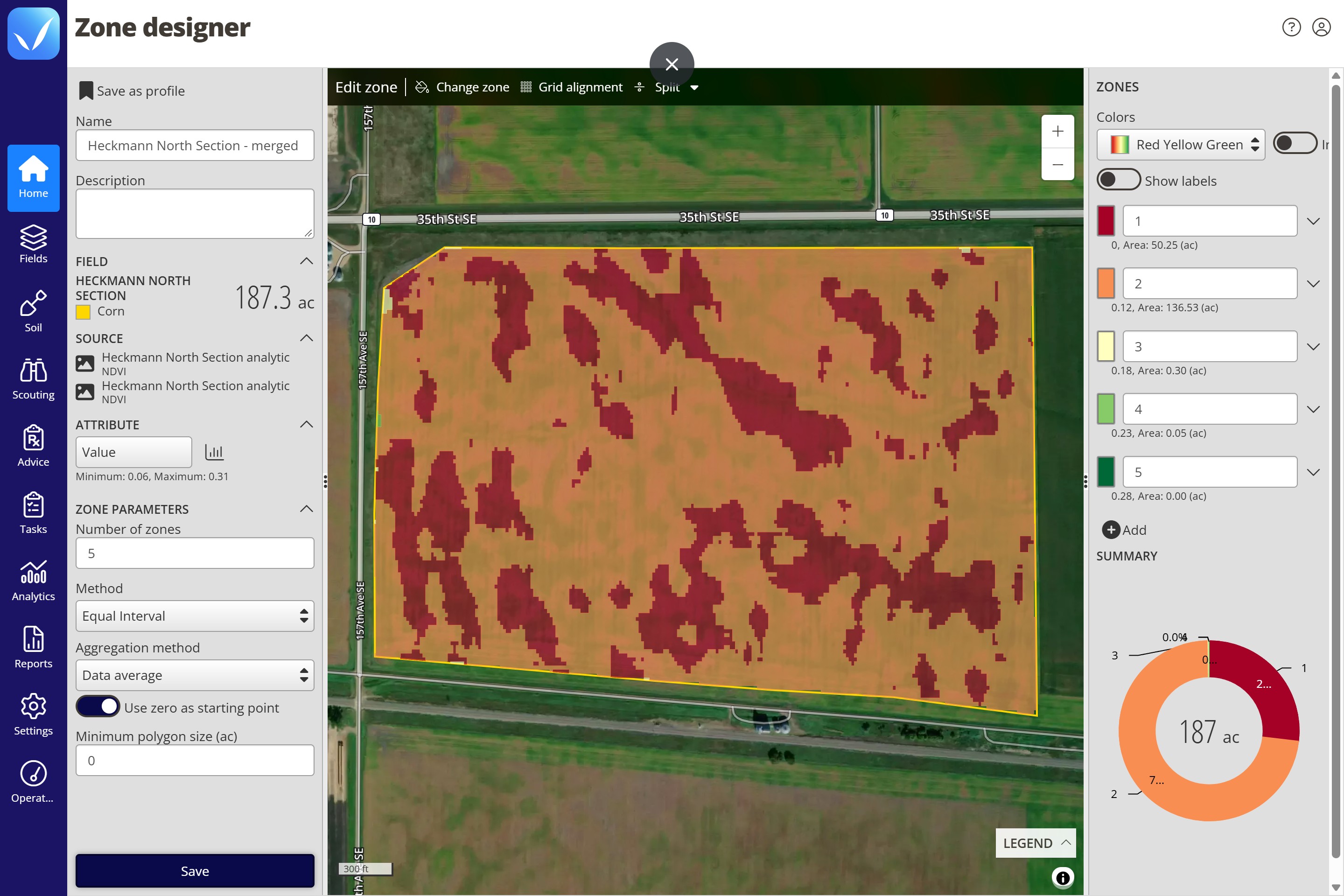Select the Change zone tool
The image size is (1344, 896).
pos(462,87)
